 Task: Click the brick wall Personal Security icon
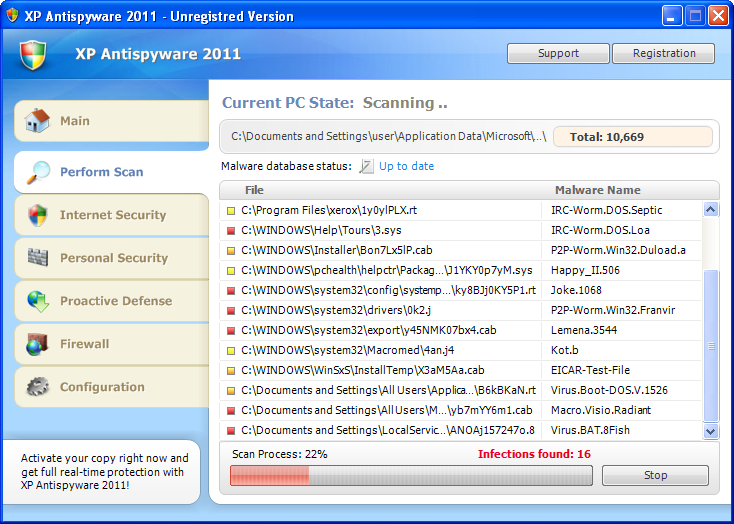click(37, 258)
